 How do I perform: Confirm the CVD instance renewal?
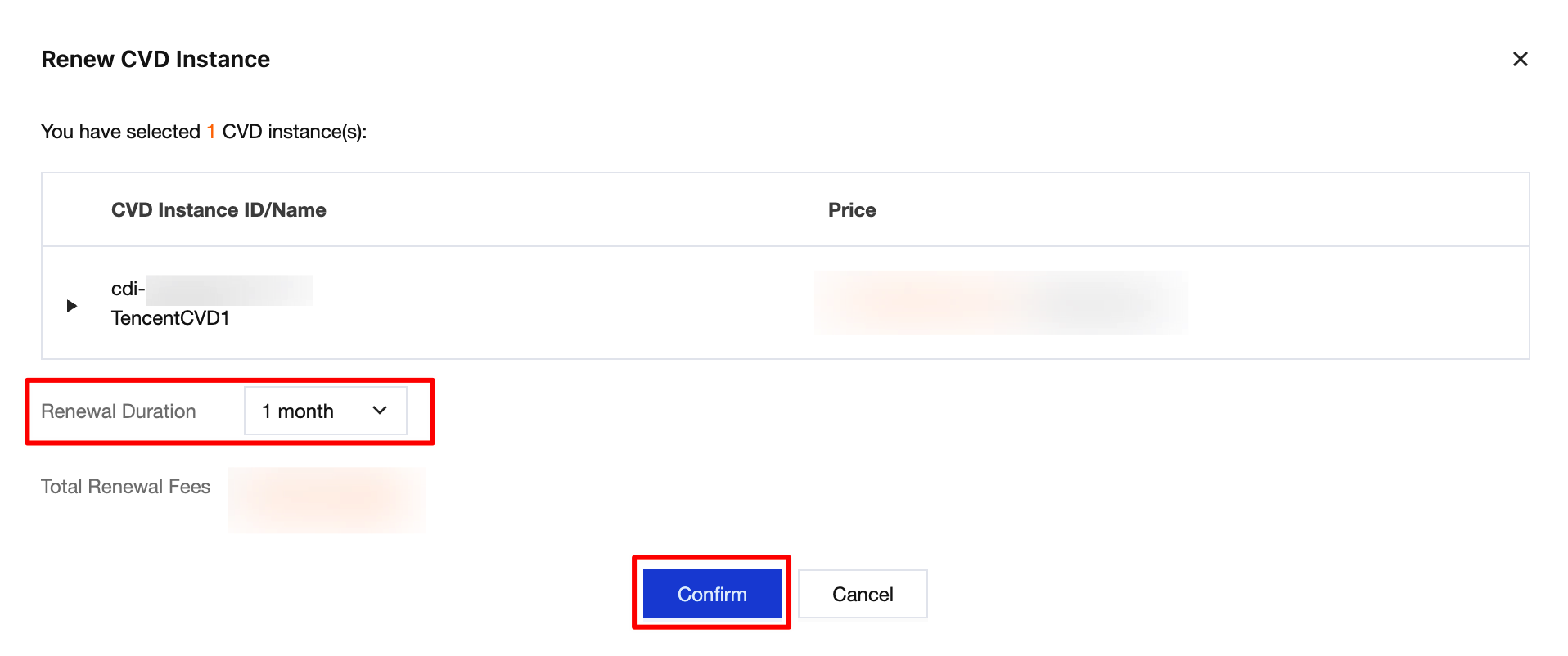(711, 594)
